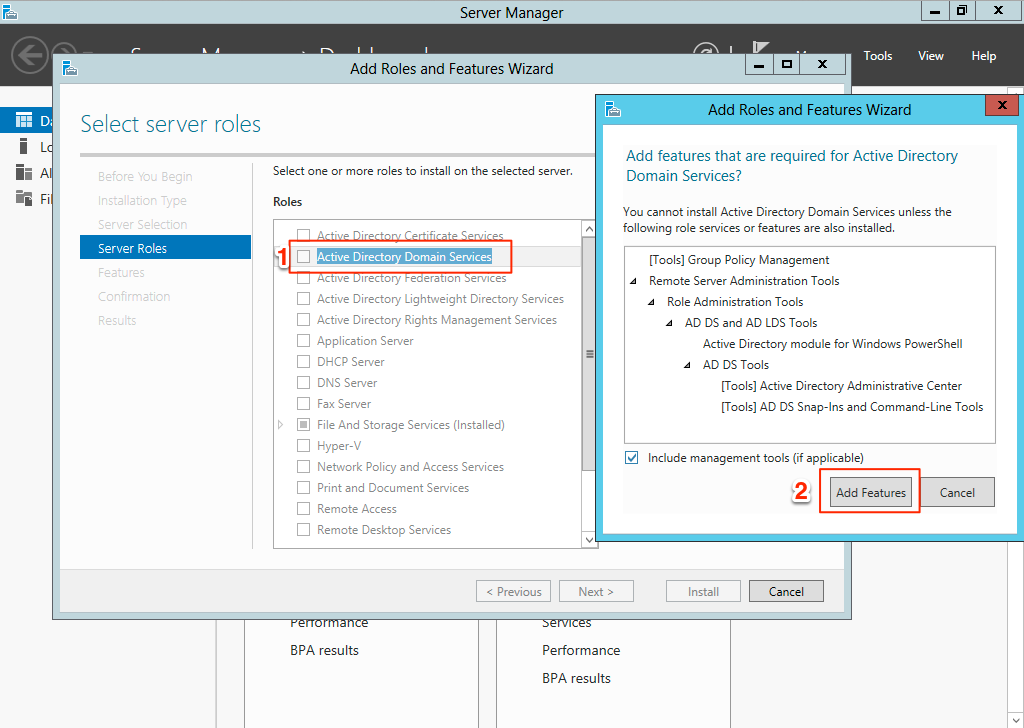Click Server Manager main scrollbar down arrow
Viewport: 1024px width, 728px height.
(x=1016, y=720)
